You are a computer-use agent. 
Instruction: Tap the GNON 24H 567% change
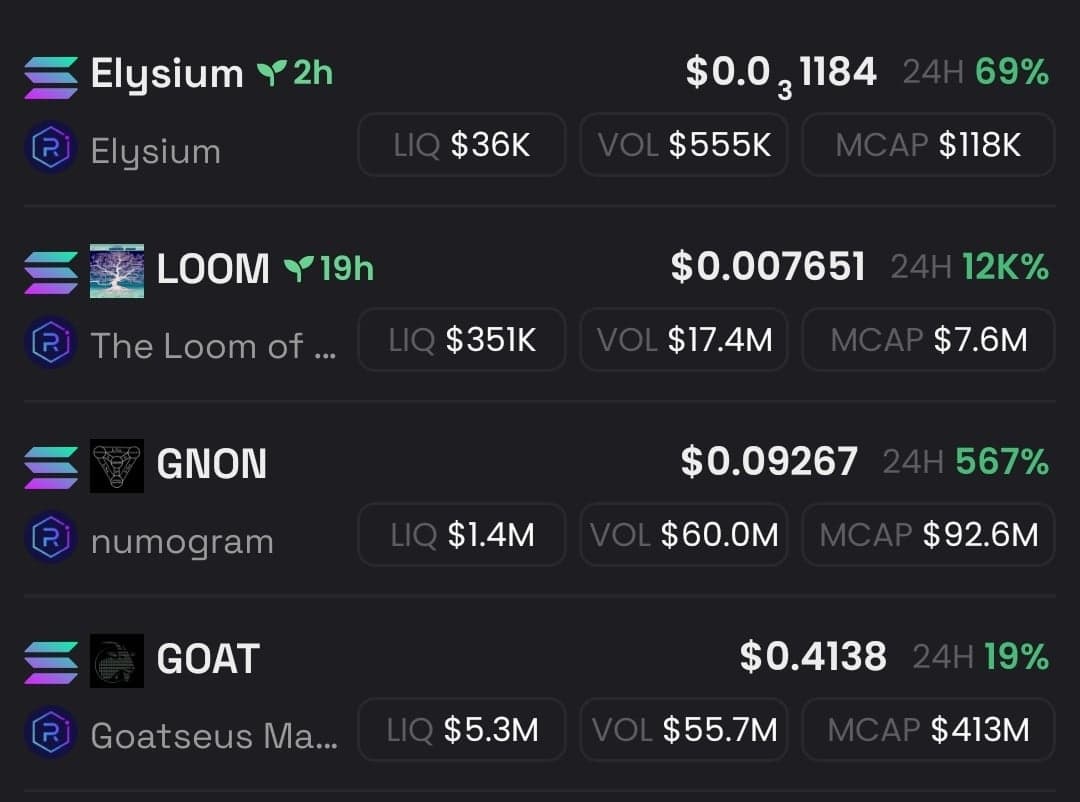965,462
